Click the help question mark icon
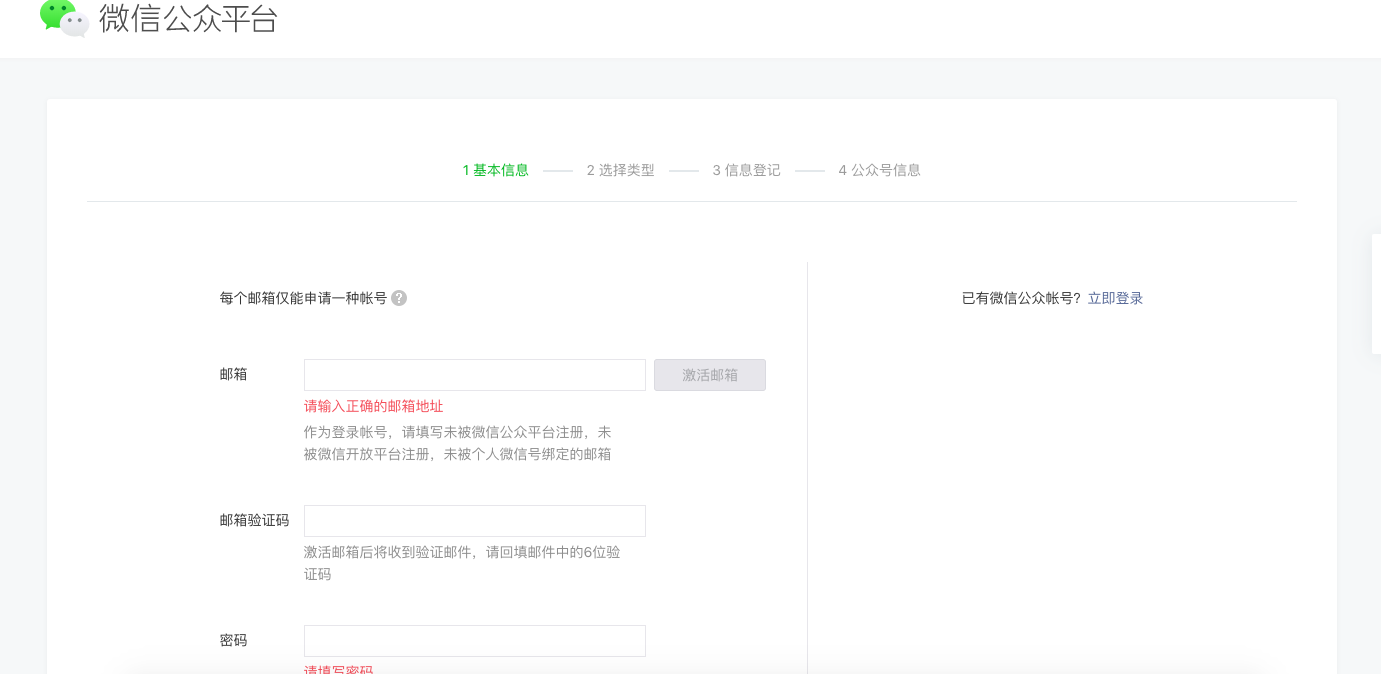The image size is (1381, 674). (x=399, y=297)
